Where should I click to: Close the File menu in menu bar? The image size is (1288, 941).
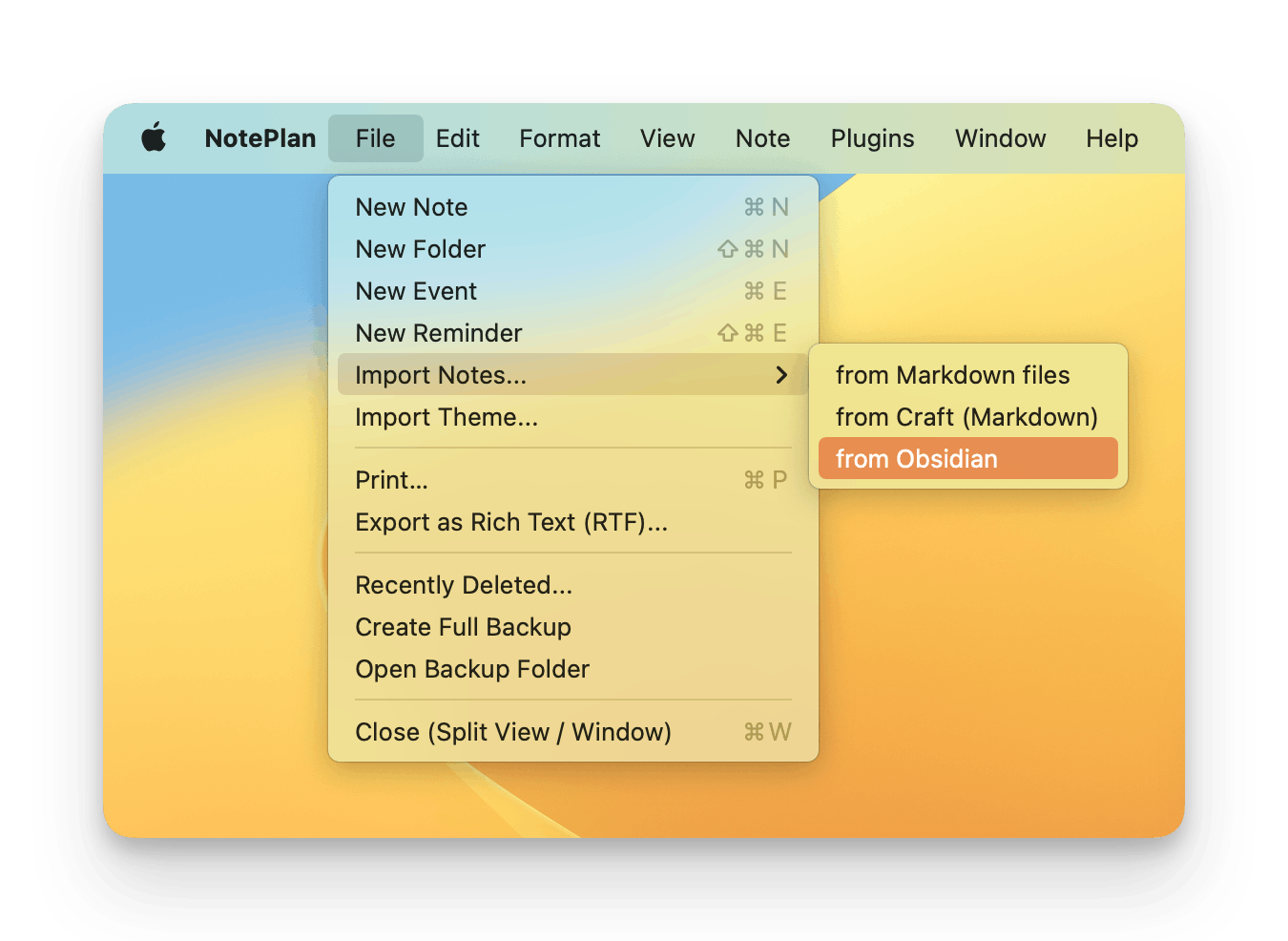click(x=376, y=138)
